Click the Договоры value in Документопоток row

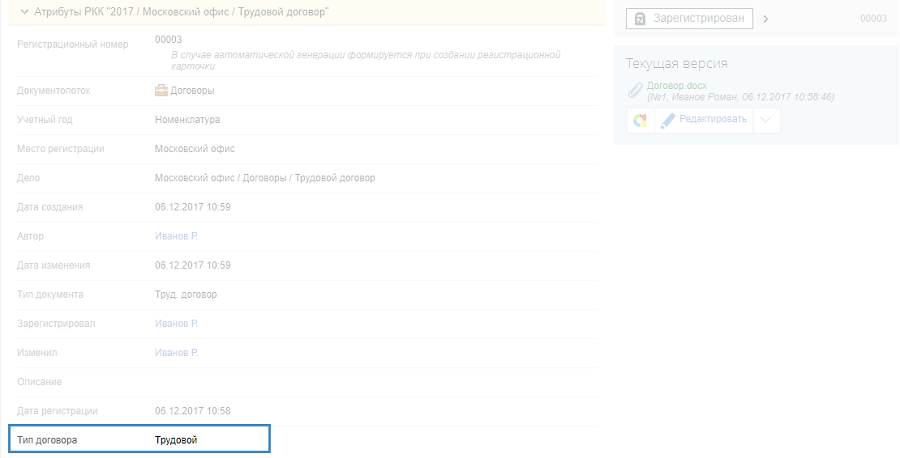193,91
